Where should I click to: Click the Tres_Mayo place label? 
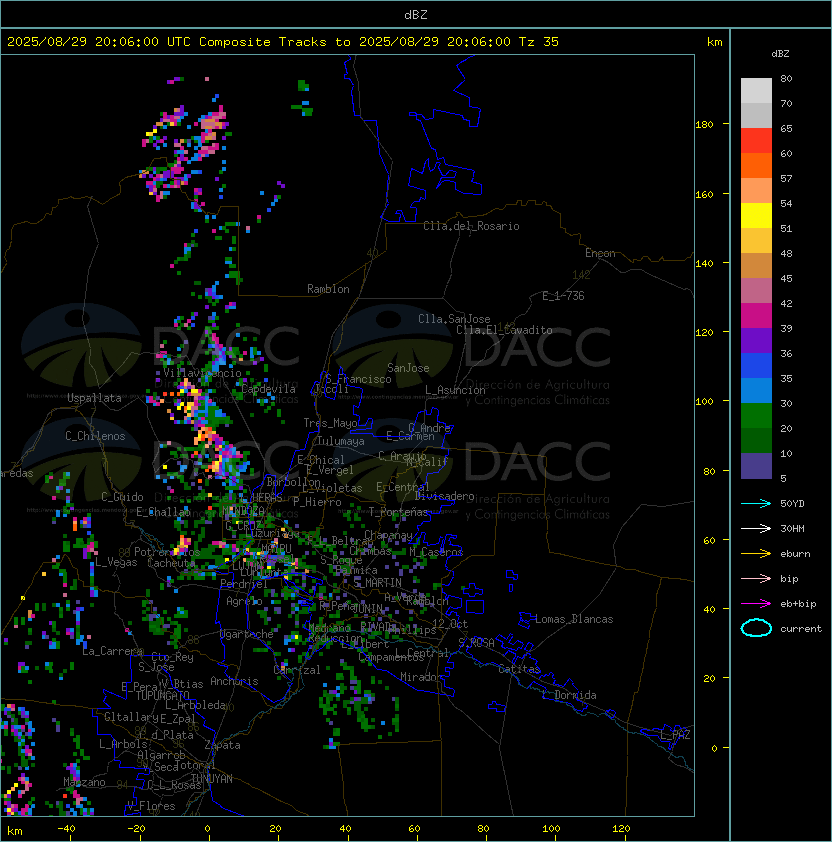pyautogui.click(x=330, y=423)
